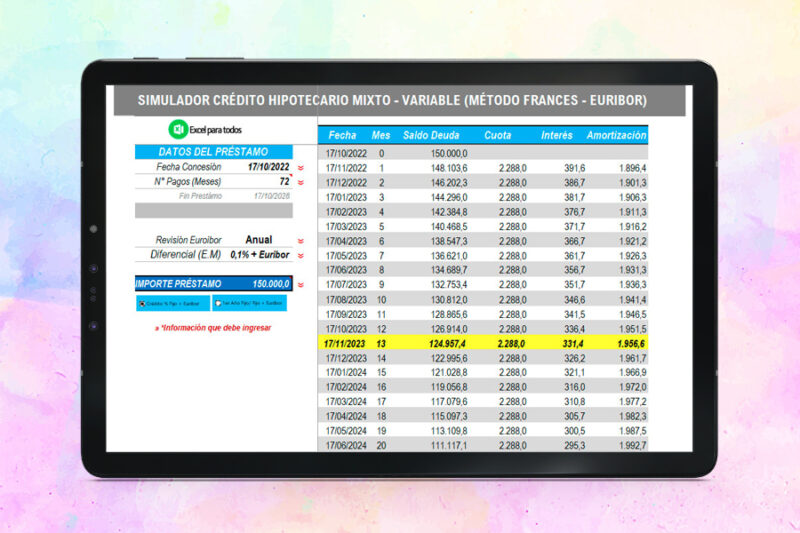Select highlighted interest cell 331,4

573,344
